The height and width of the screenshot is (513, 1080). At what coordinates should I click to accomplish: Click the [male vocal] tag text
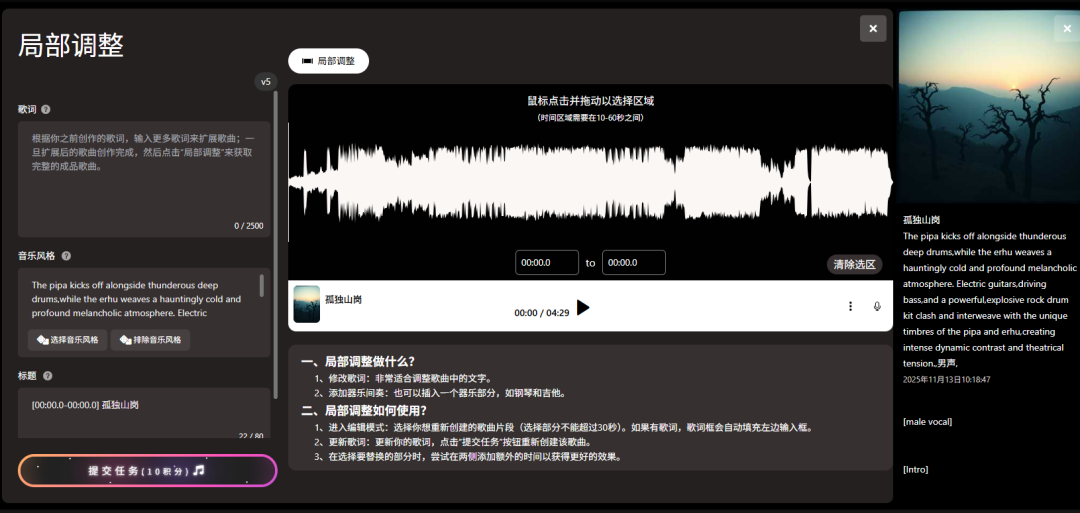(927, 421)
